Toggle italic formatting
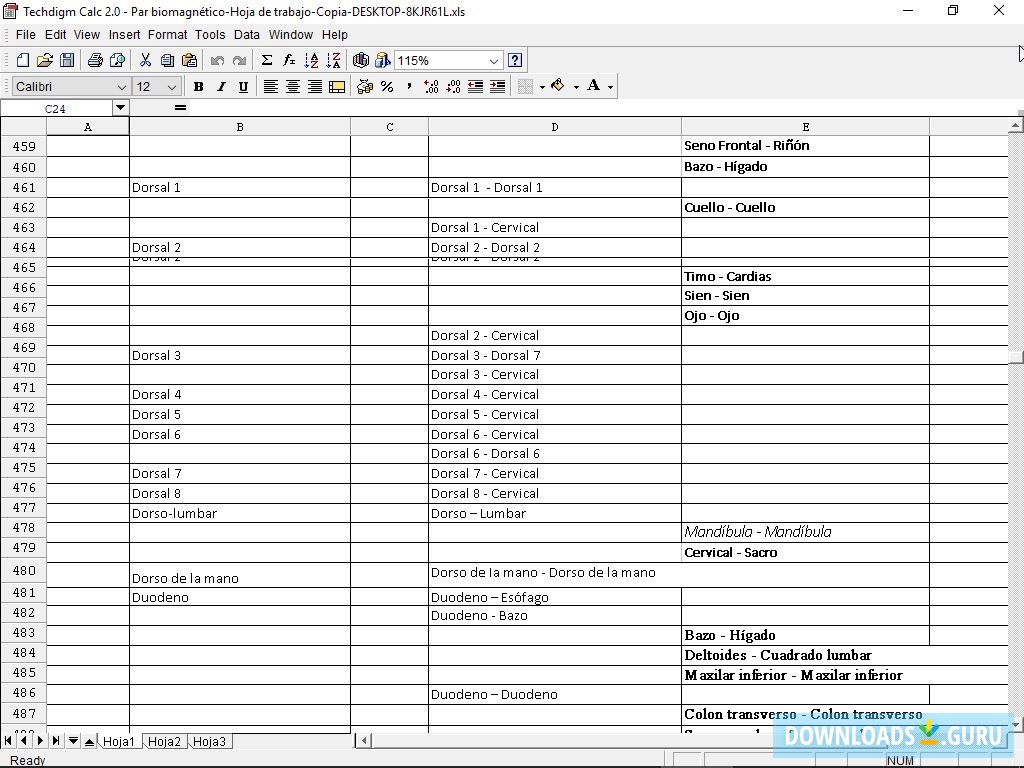 coord(220,86)
